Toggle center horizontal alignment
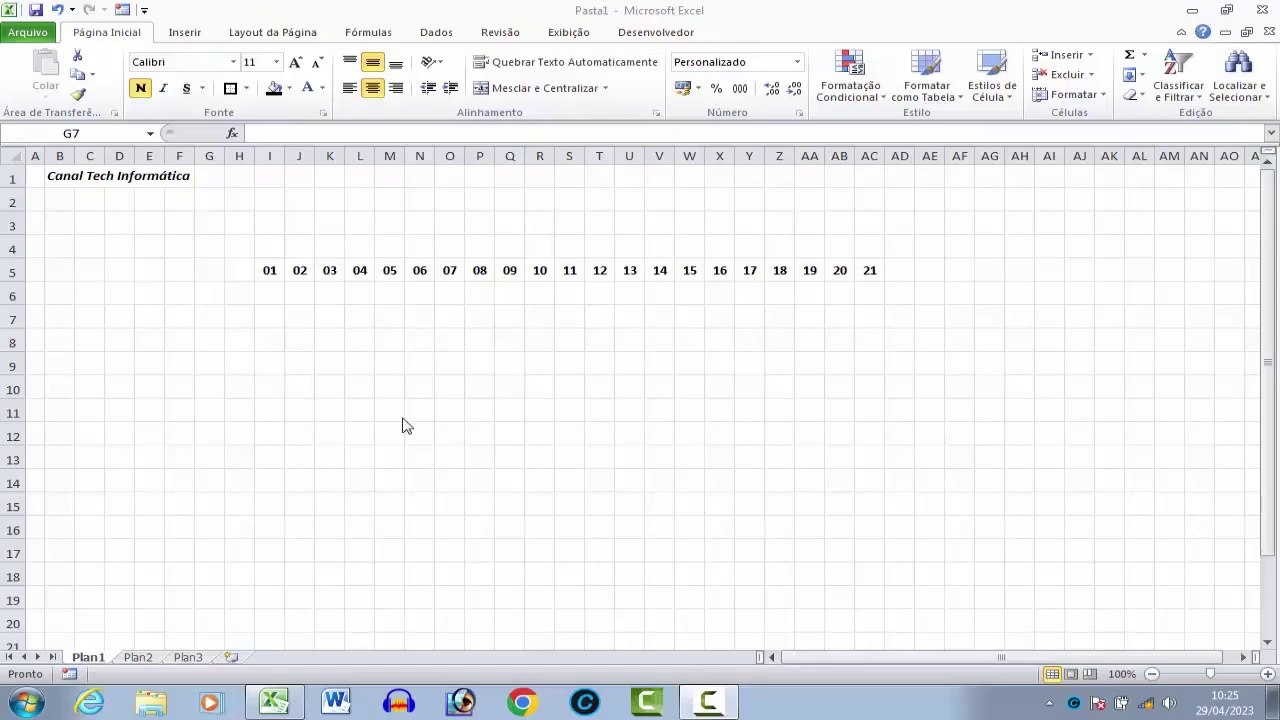The height and width of the screenshot is (720, 1280). (372, 88)
